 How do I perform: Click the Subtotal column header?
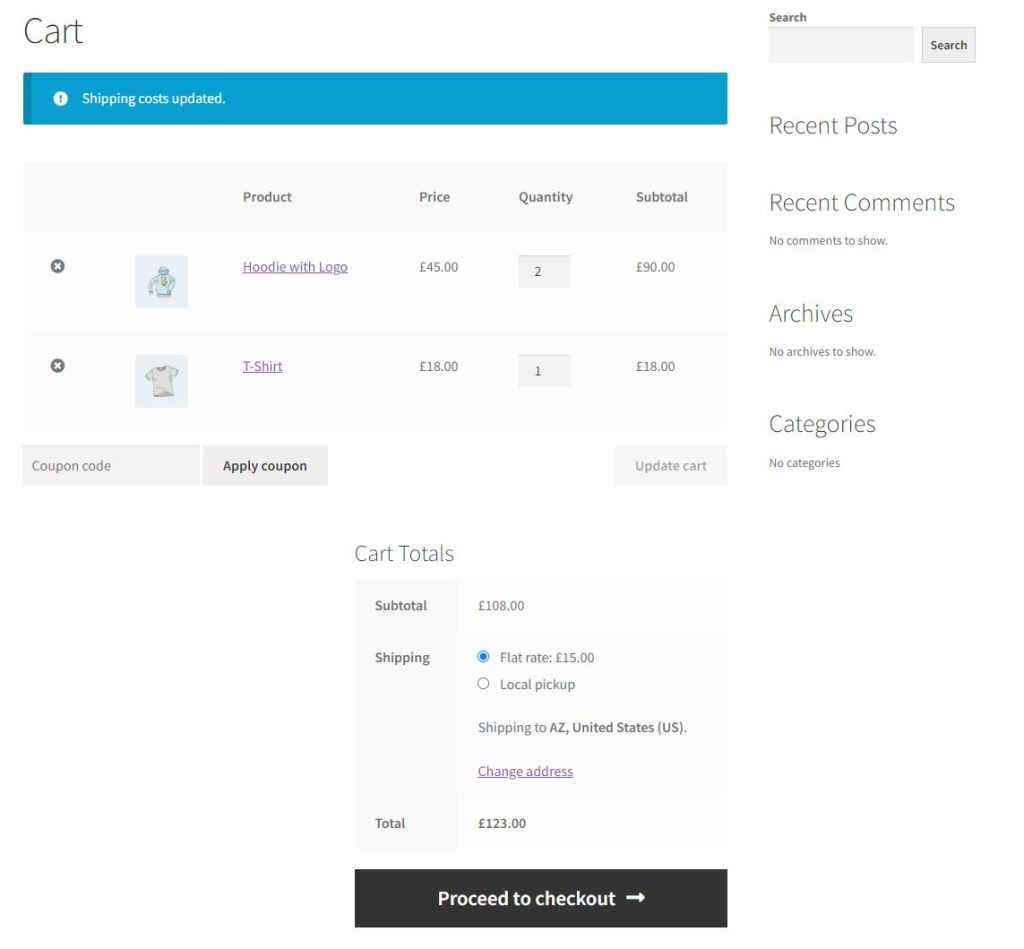(x=662, y=197)
